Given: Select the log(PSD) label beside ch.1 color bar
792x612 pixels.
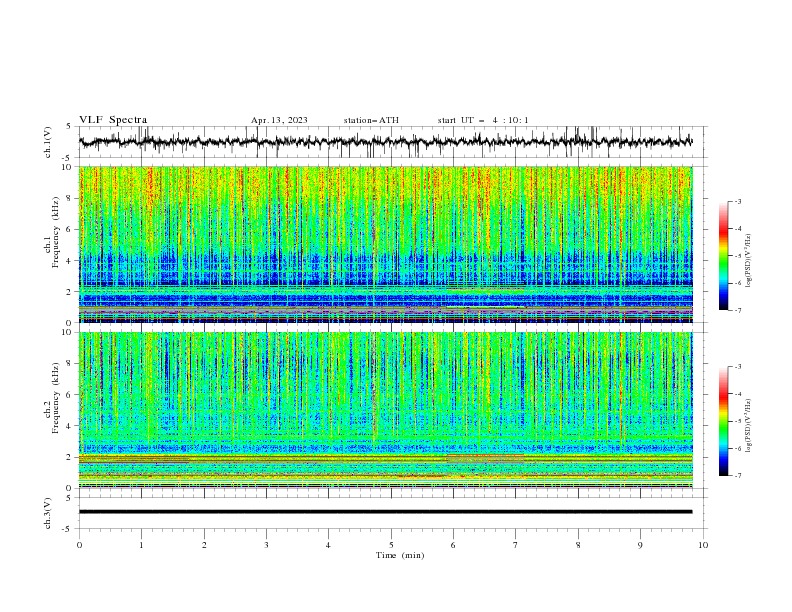Looking at the screenshot, I should pyautogui.click(x=749, y=261).
